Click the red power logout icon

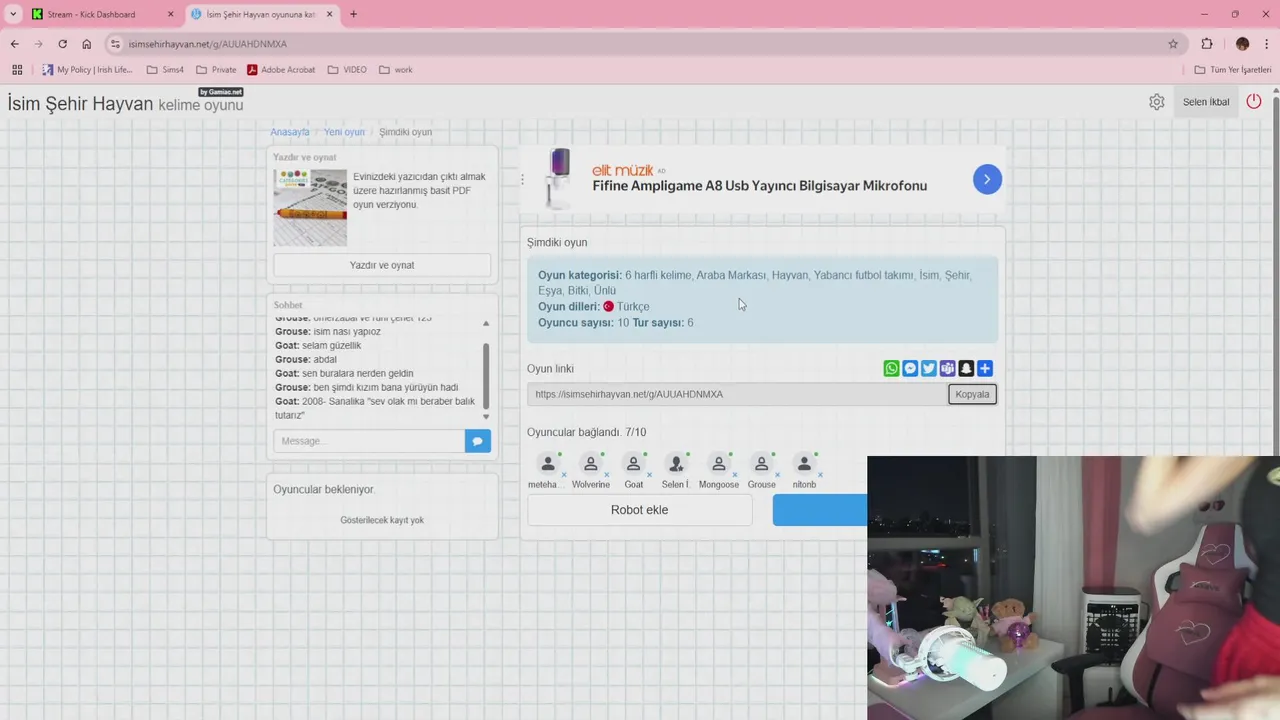point(1254,101)
